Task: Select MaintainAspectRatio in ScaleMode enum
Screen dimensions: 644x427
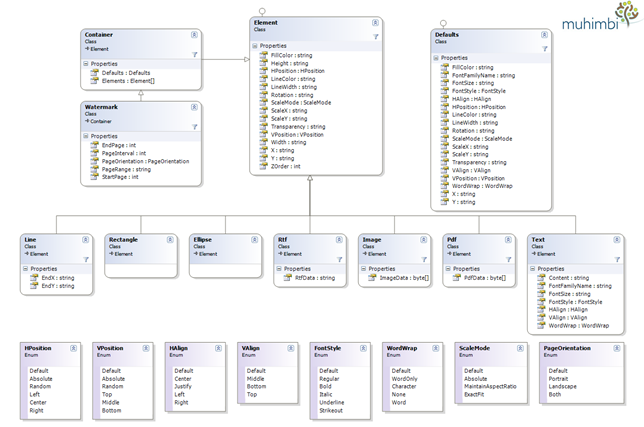Action: (490, 386)
